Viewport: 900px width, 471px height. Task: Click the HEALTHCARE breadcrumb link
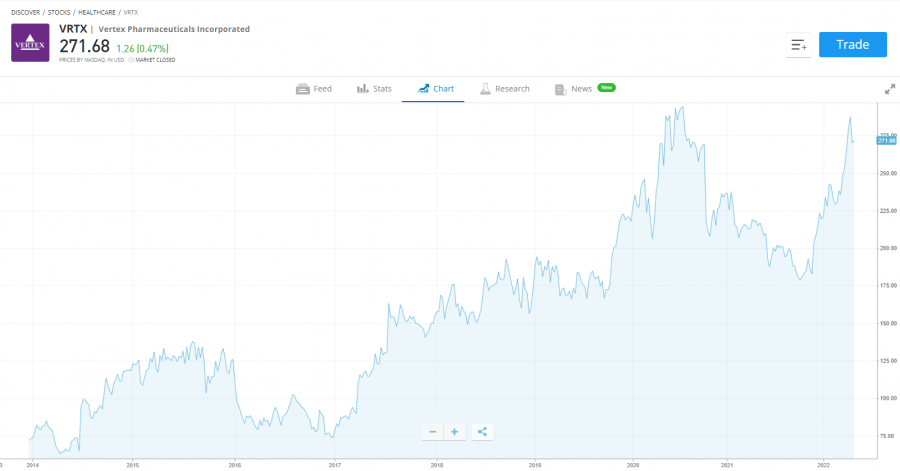pyautogui.click(x=96, y=12)
